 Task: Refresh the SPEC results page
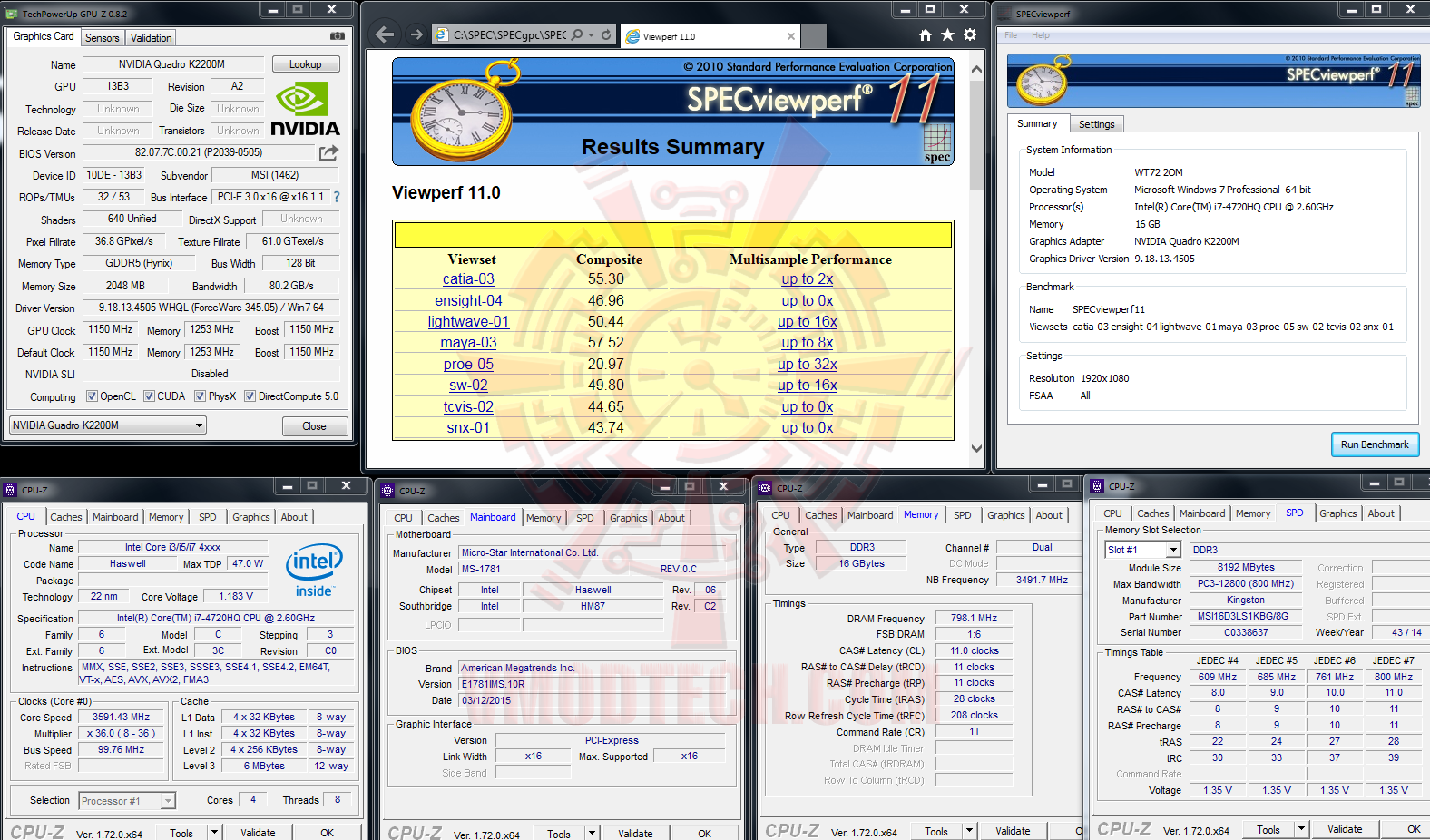606,35
